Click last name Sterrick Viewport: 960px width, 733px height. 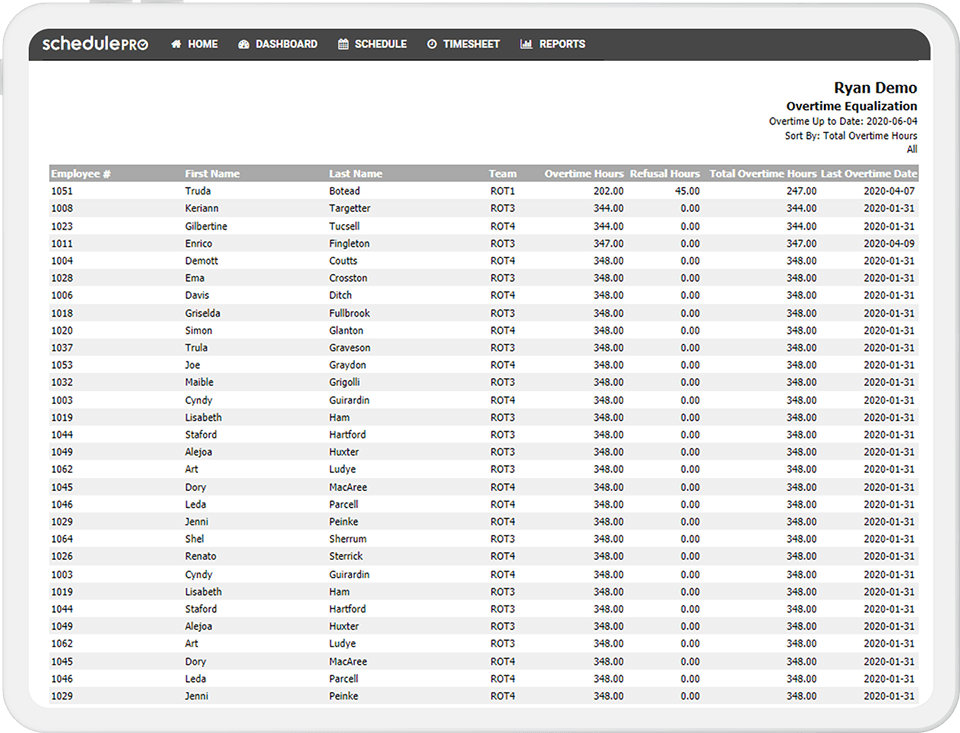tap(346, 556)
